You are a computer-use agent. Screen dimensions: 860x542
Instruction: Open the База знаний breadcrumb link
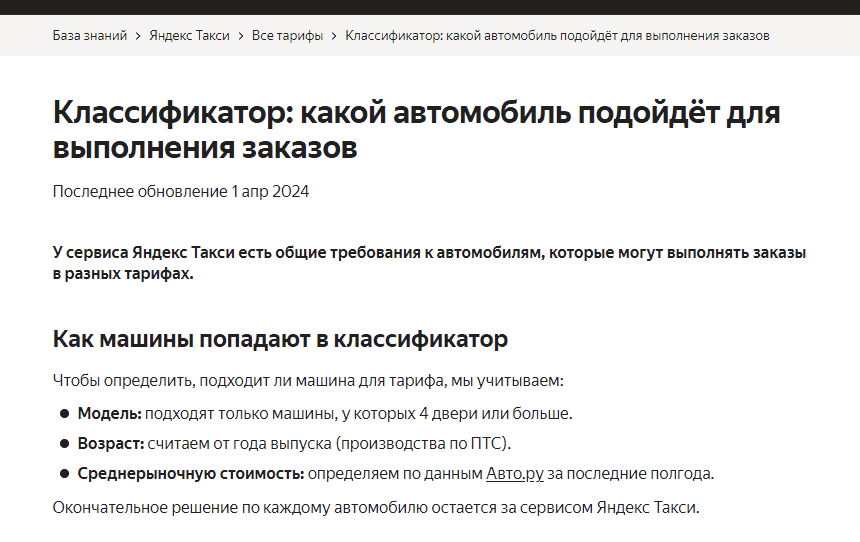90,36
